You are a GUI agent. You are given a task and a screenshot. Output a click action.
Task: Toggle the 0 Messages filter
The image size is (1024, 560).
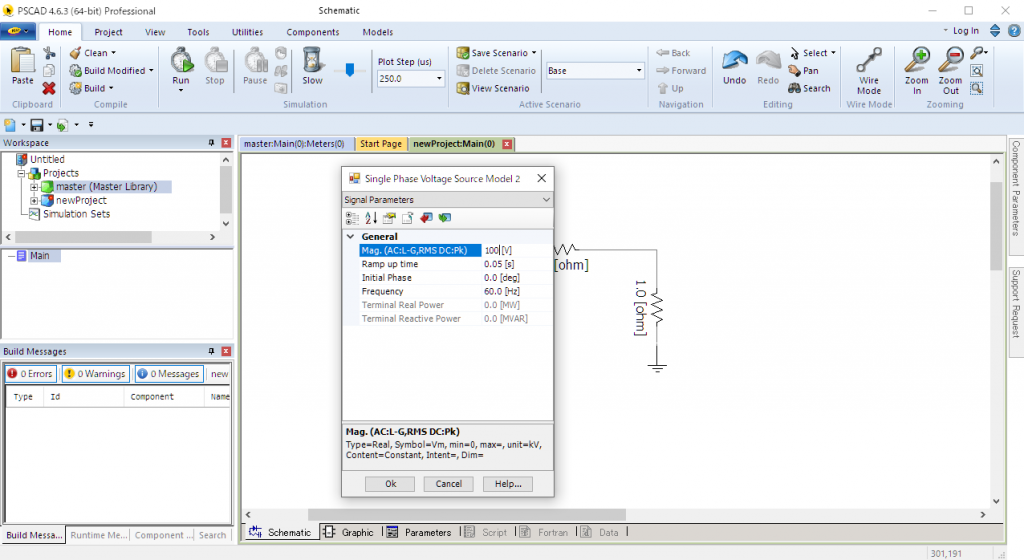click(169, 374)
